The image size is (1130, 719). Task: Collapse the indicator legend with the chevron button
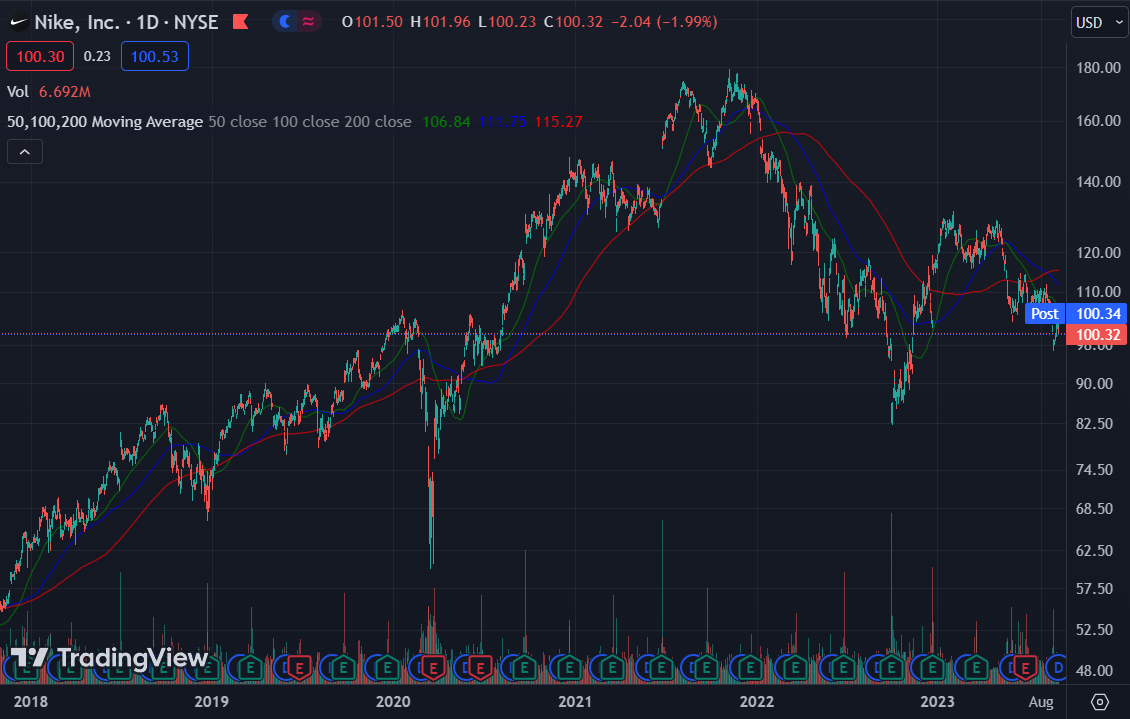coord(25,152)
